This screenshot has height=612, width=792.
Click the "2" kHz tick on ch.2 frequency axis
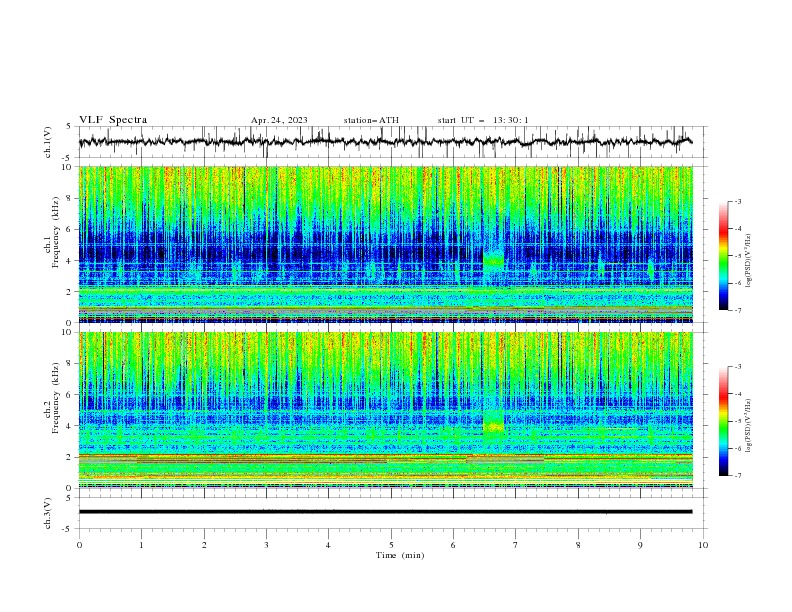71,457
